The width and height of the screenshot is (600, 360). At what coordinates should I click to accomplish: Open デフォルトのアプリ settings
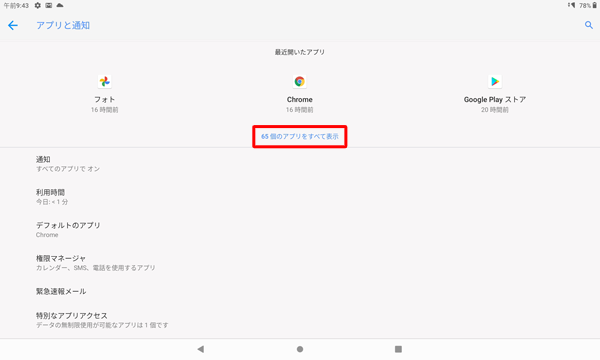300,230
